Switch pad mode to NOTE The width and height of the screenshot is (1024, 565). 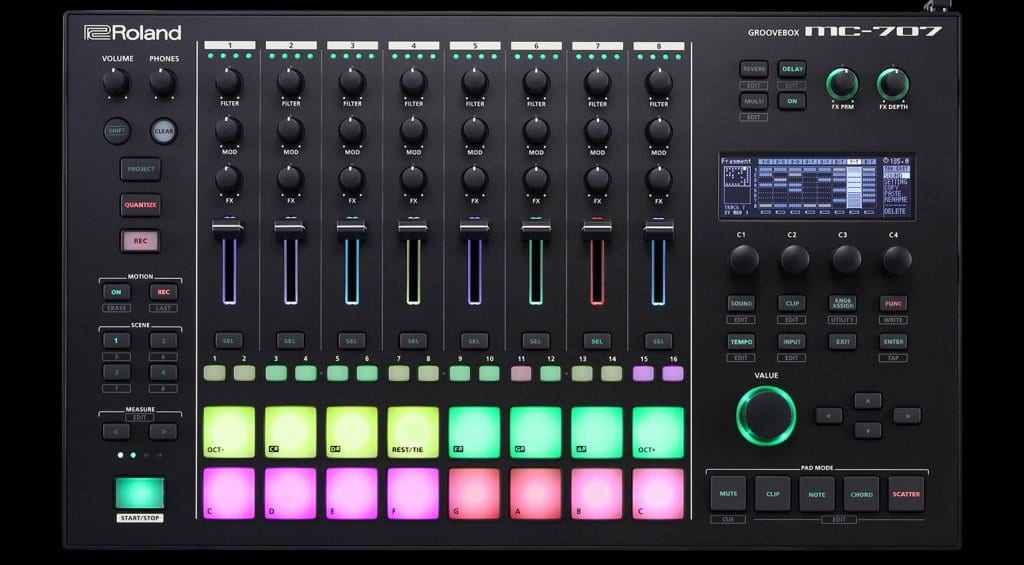pyautogui.click(x=817, y=494)
